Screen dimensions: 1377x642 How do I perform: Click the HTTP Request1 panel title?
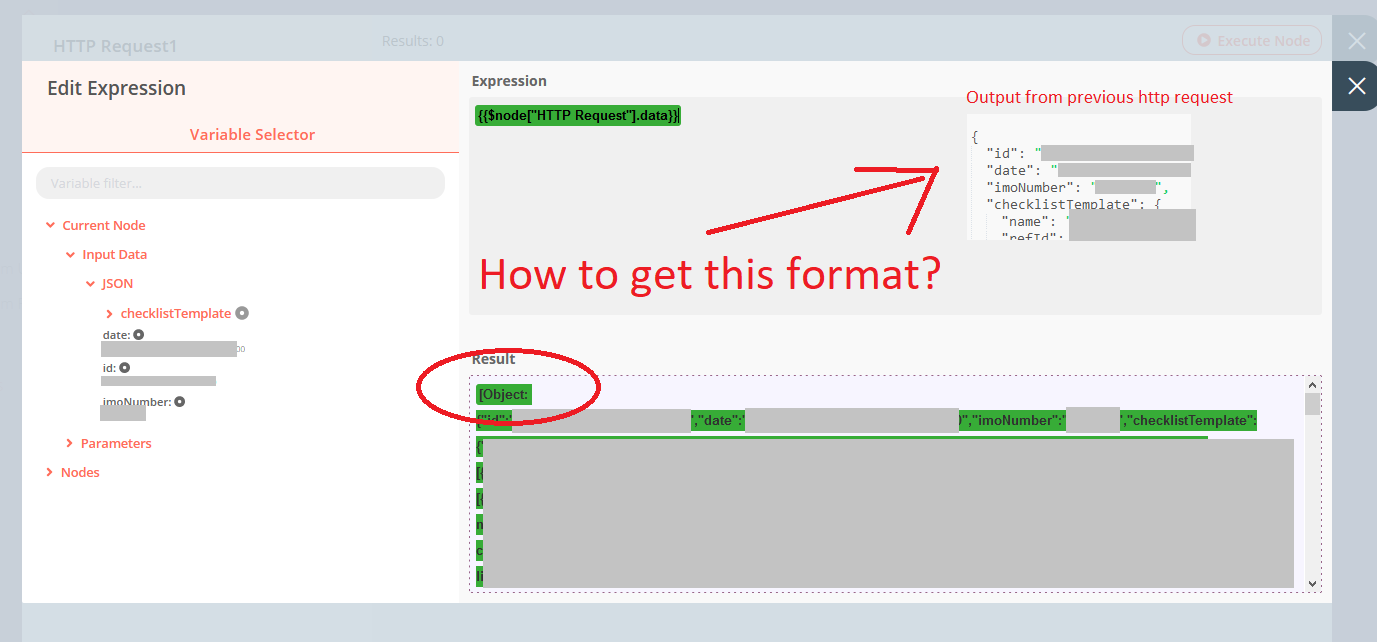pyautogui.click(x=115, y=46)
